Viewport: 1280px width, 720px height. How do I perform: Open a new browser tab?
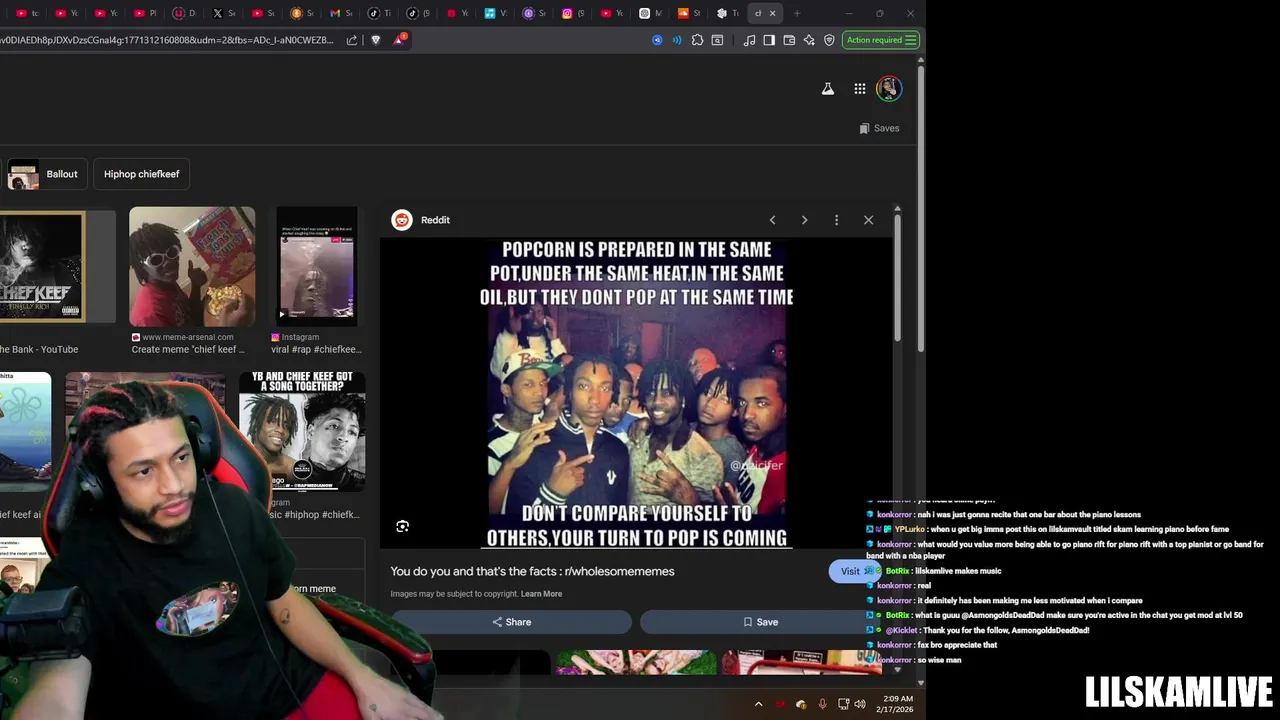coord(797,13)
